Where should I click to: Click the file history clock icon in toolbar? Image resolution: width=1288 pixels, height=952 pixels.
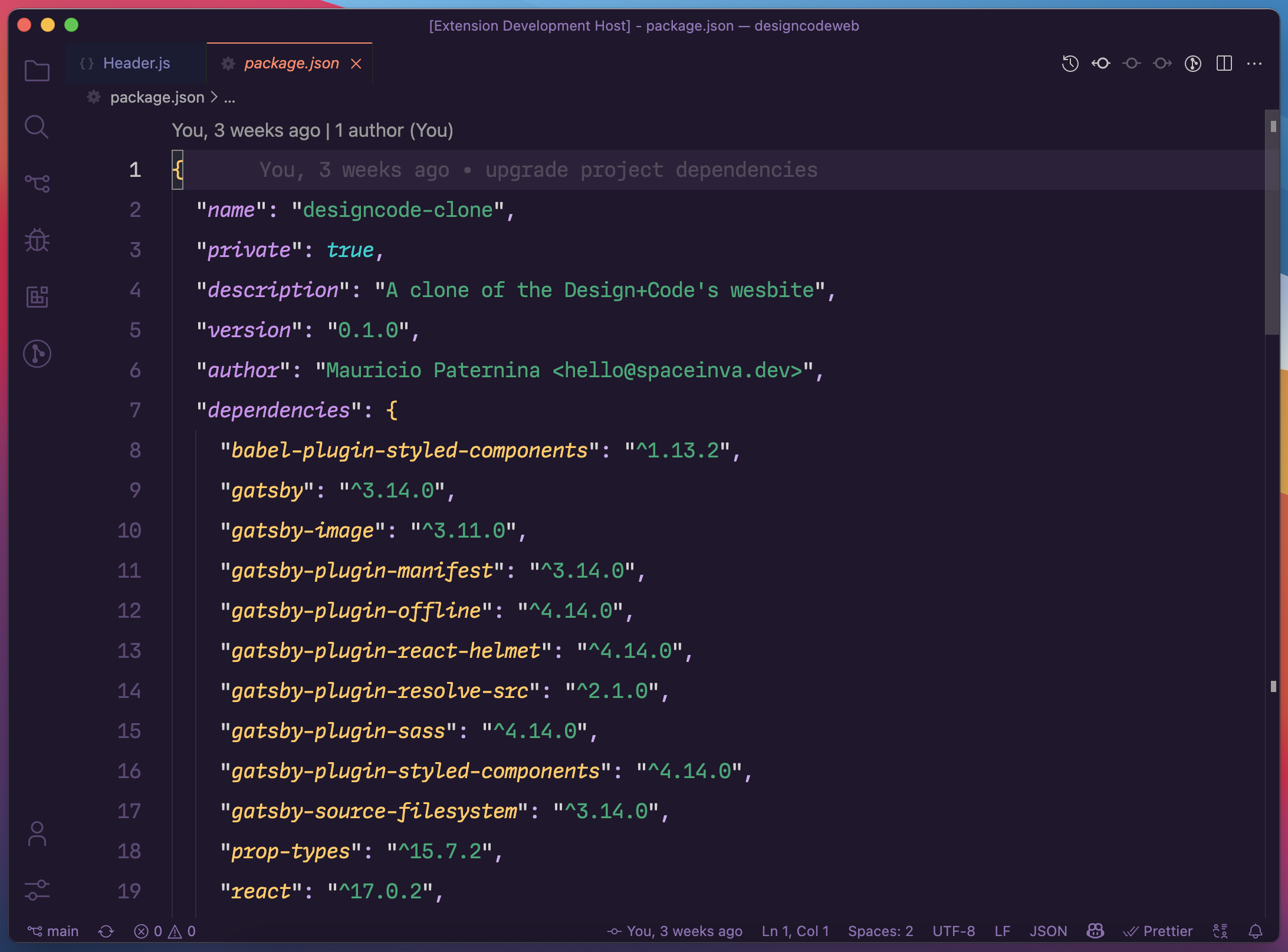tap(1070, 64)
